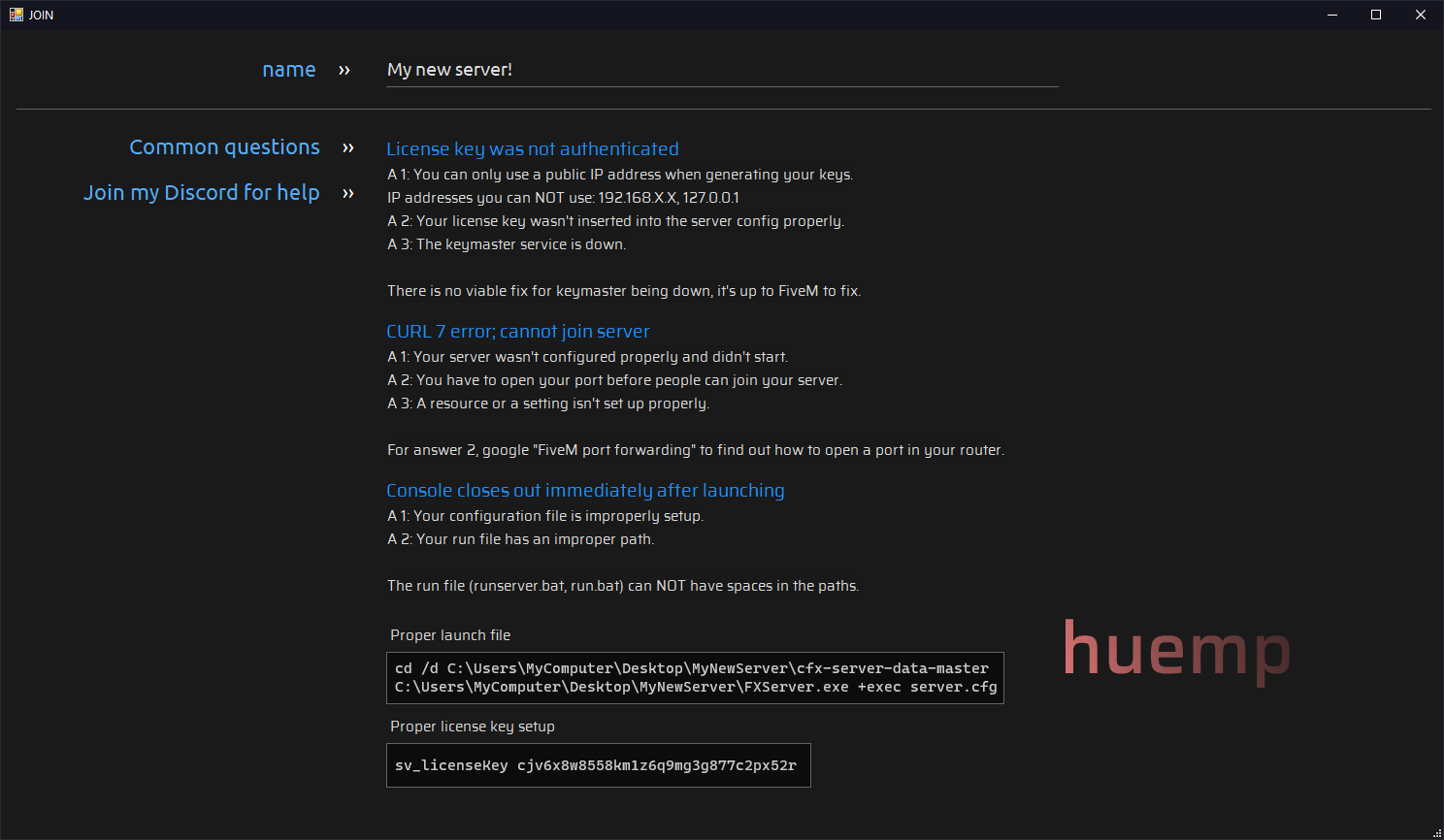Select the Proper launch file code box
This screenshot has height=840, width=1444.
tap(695, 677)
